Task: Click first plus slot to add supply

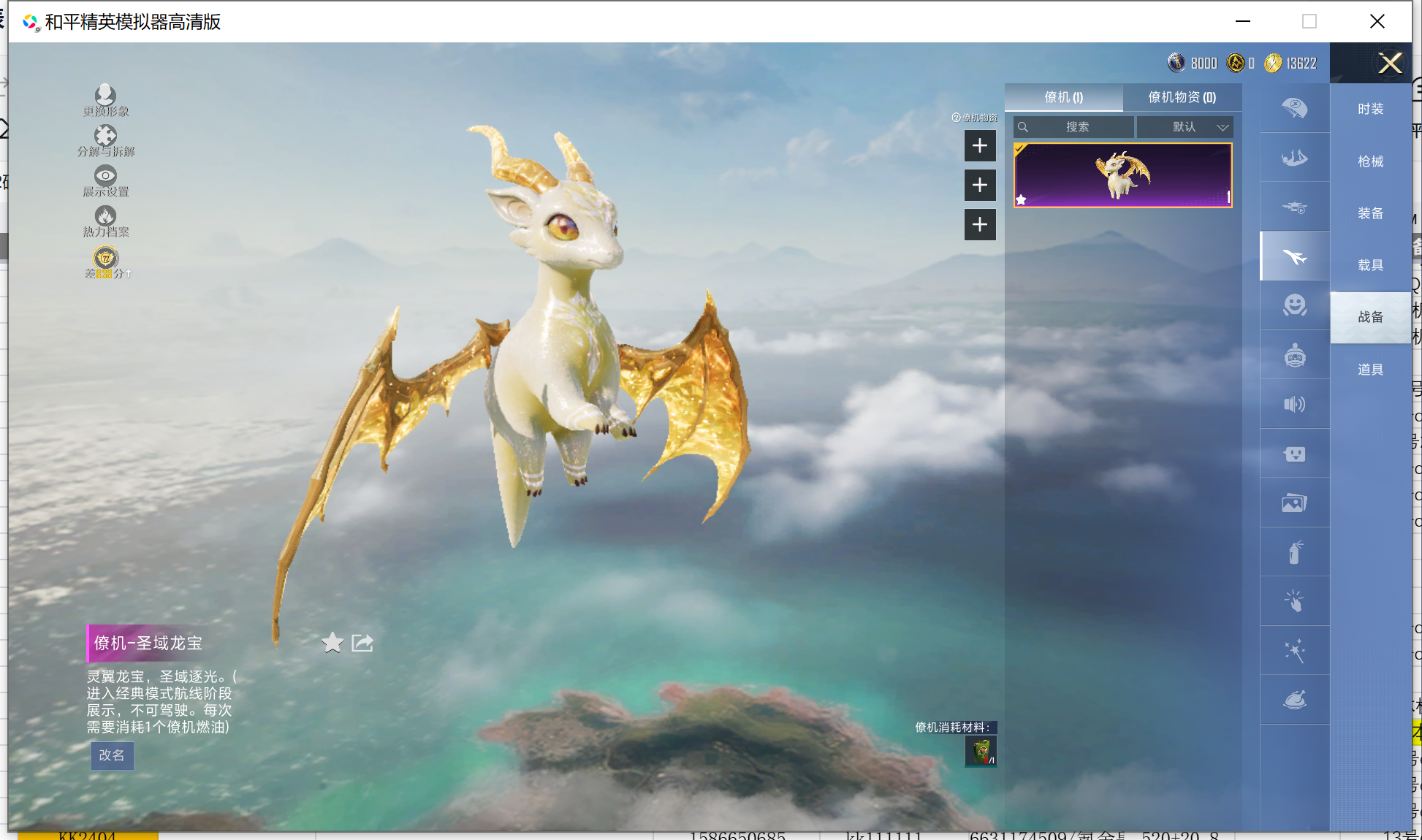Action: pyautogui.click(x=980, y=146)
